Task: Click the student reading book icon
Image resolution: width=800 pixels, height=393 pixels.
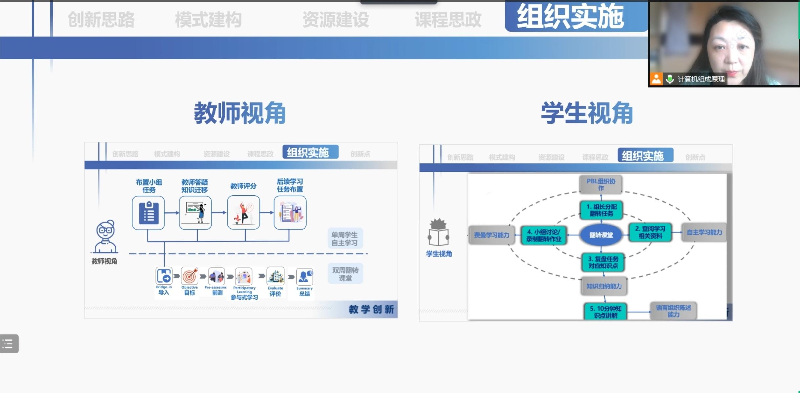Action: tap(439, 233)
